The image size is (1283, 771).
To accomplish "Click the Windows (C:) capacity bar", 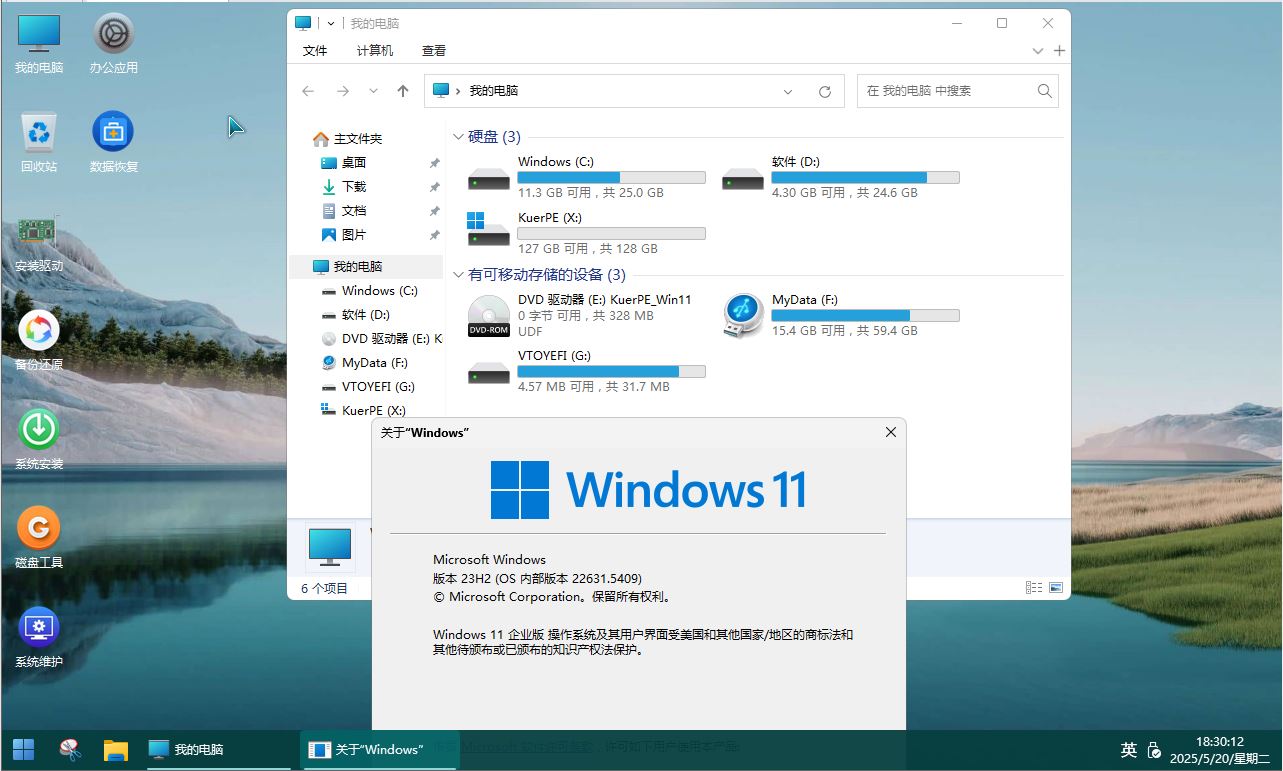I will [611, 177].
